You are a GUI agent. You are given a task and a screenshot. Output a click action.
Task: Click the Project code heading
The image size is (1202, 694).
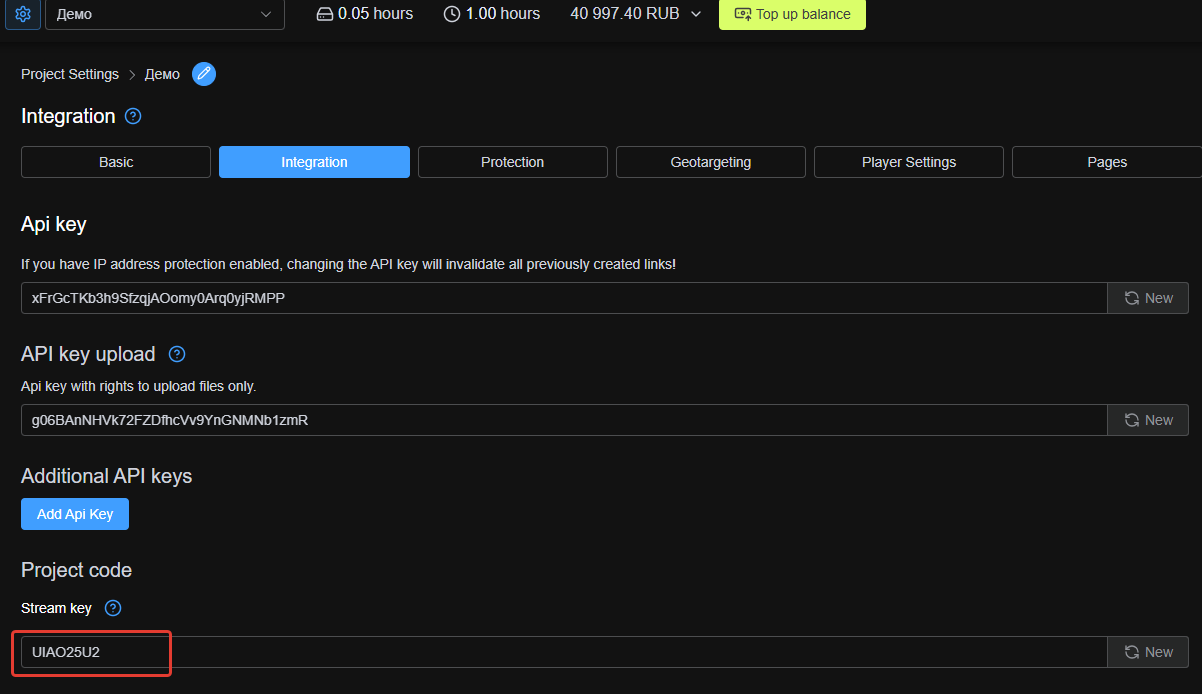click(x=76, y=570)
